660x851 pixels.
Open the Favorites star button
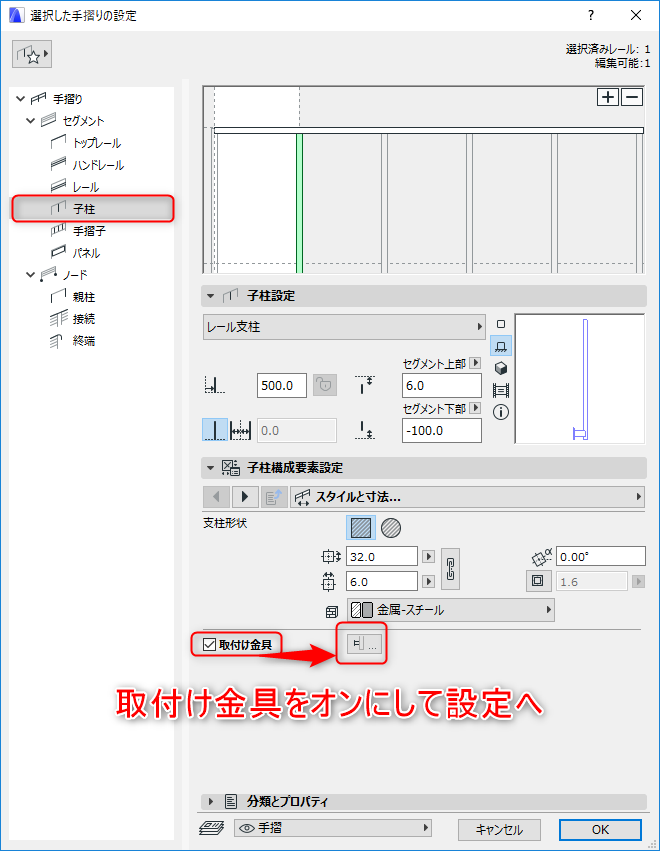[x=32, y=54]
